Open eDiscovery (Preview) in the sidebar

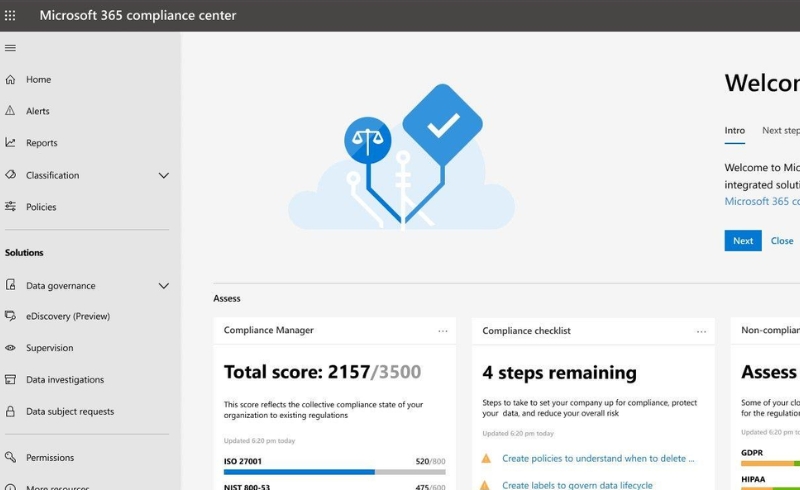tap(68, 316)
